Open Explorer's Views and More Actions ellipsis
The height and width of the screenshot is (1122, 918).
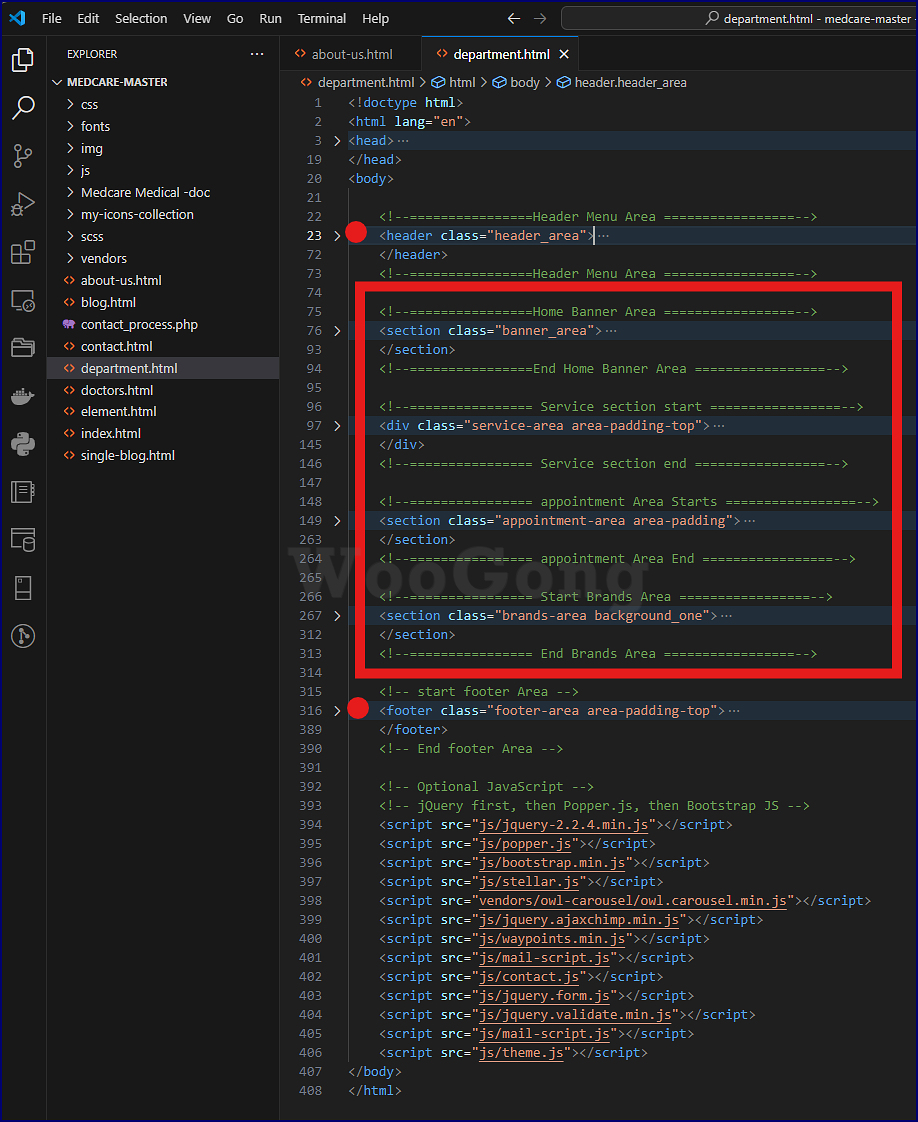[257, 54]
